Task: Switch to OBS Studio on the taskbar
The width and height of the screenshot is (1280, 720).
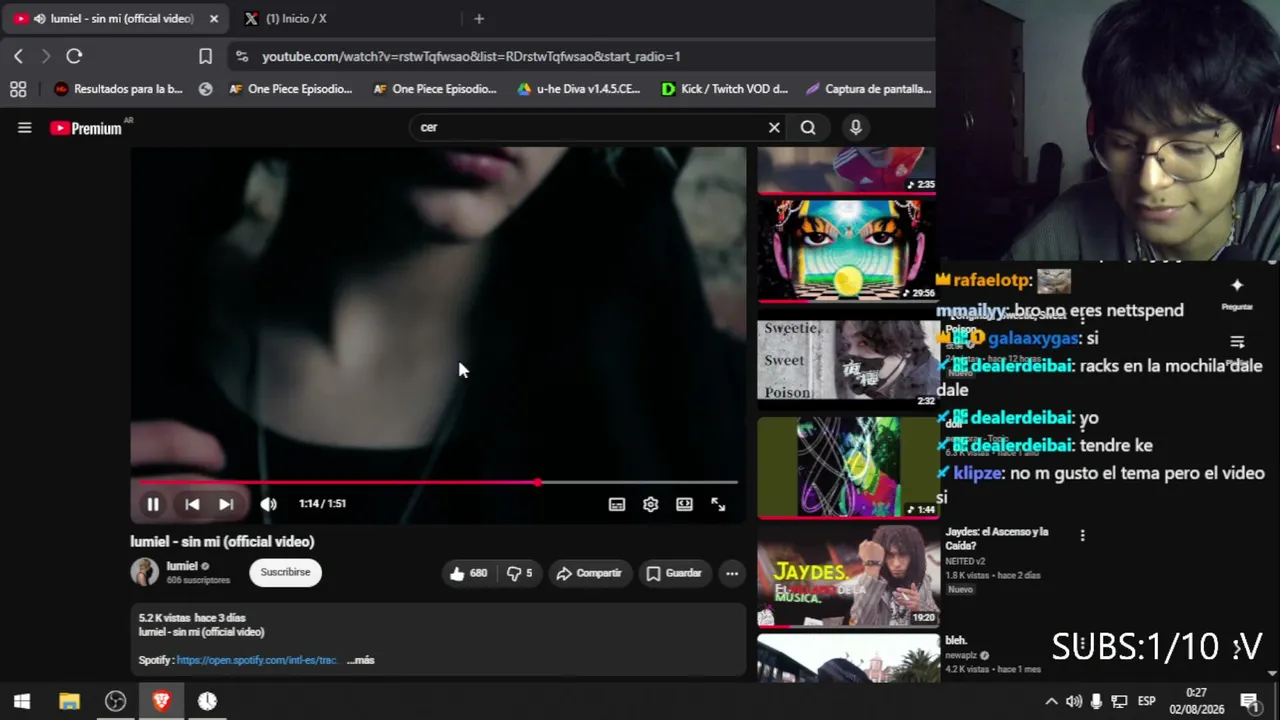Action: point(115,701)
